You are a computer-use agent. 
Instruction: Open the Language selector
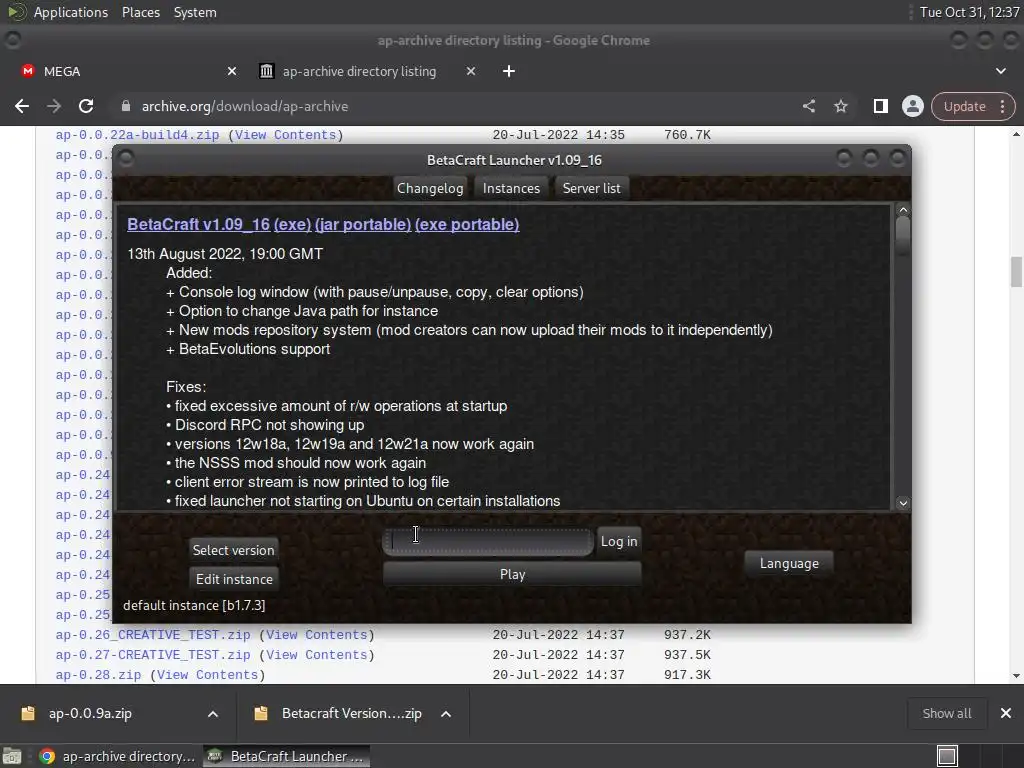789,563
